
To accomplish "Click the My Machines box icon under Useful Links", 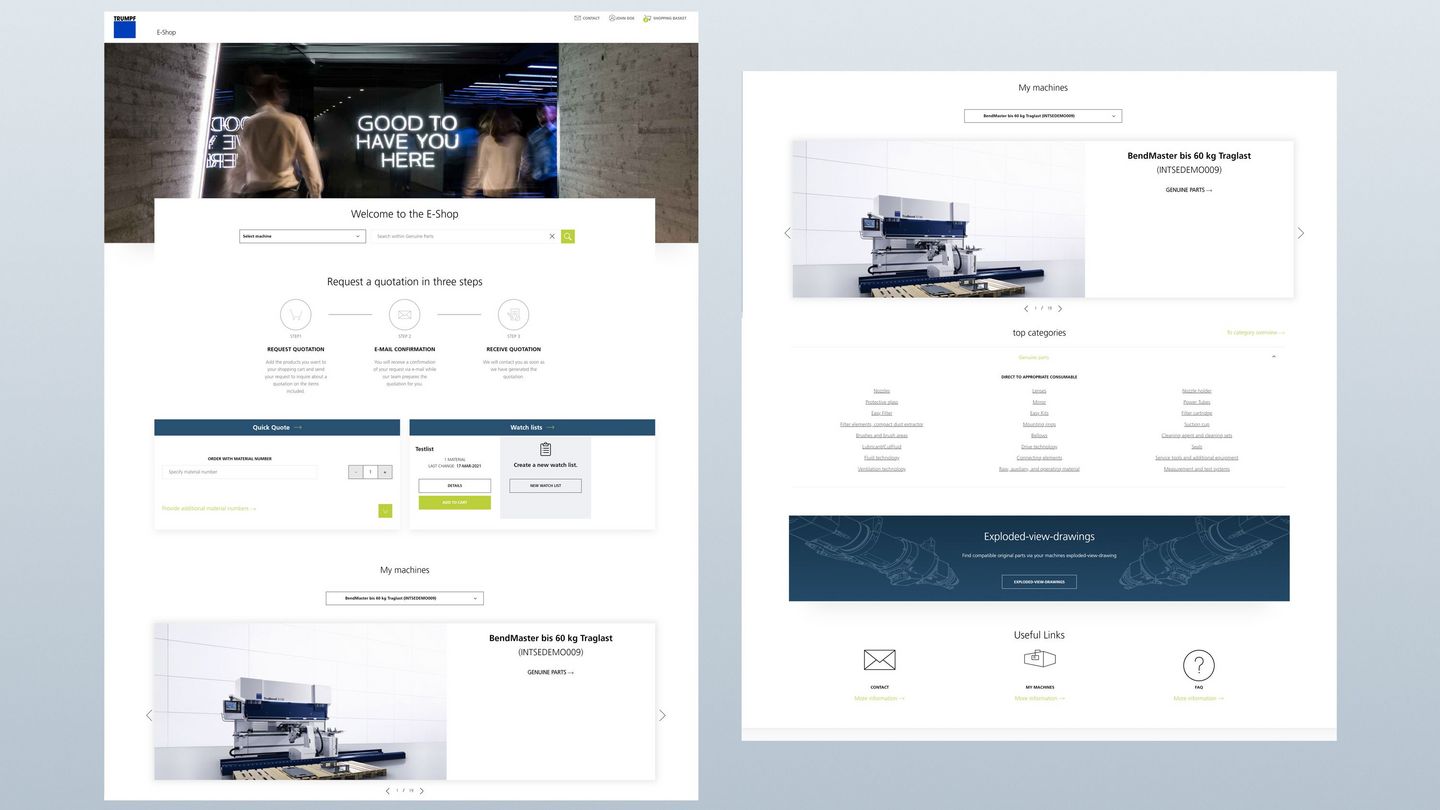I will tap(1040, 659).
